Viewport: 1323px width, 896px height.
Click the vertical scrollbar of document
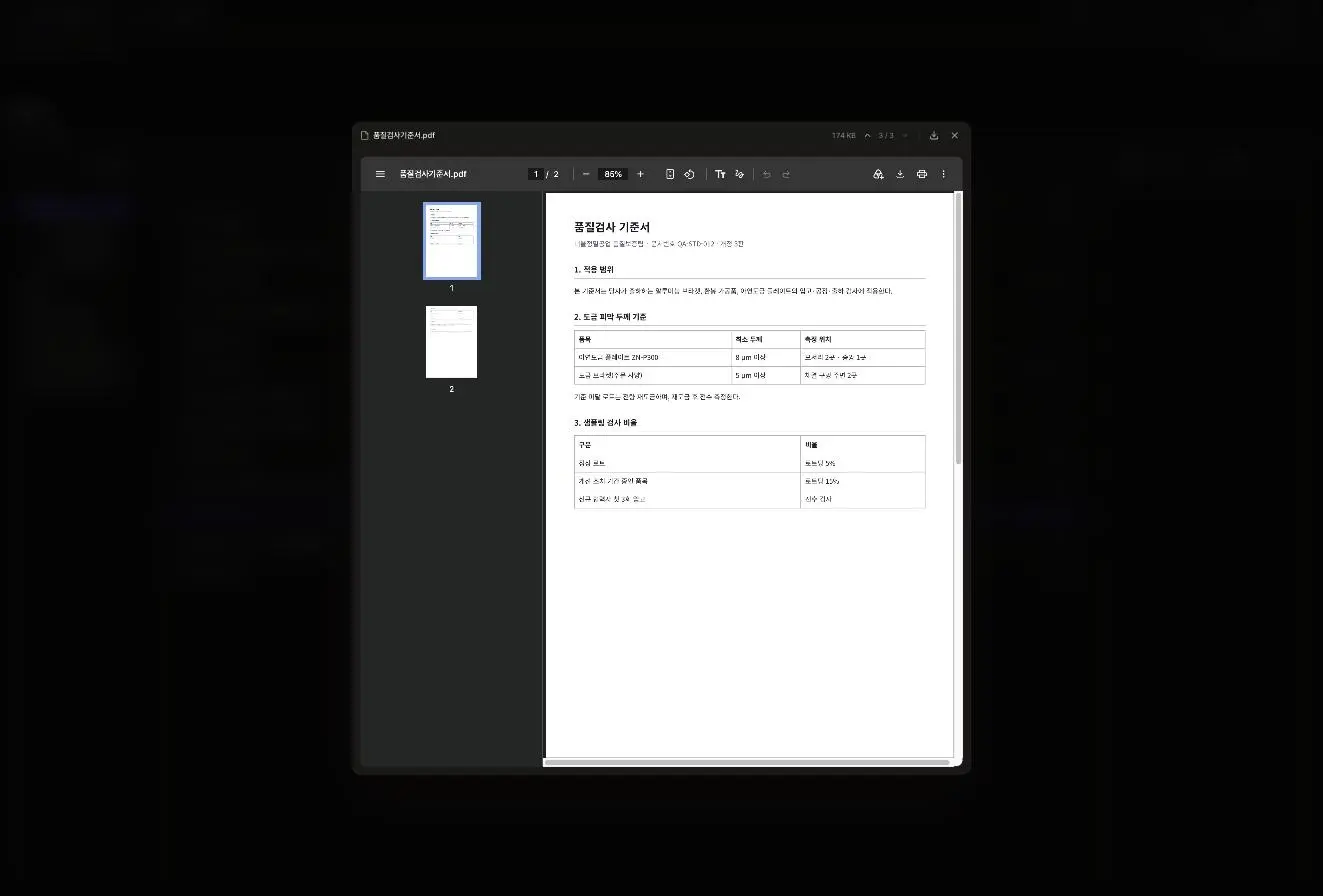click(x=958, y=328)
